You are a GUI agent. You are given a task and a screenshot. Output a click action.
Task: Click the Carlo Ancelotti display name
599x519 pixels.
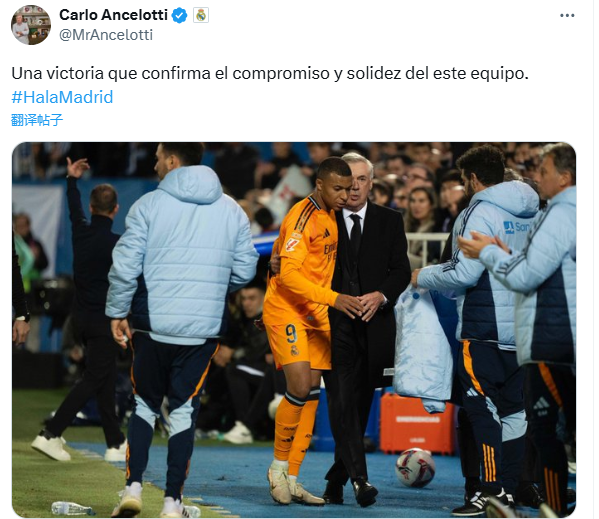point(113,15)
